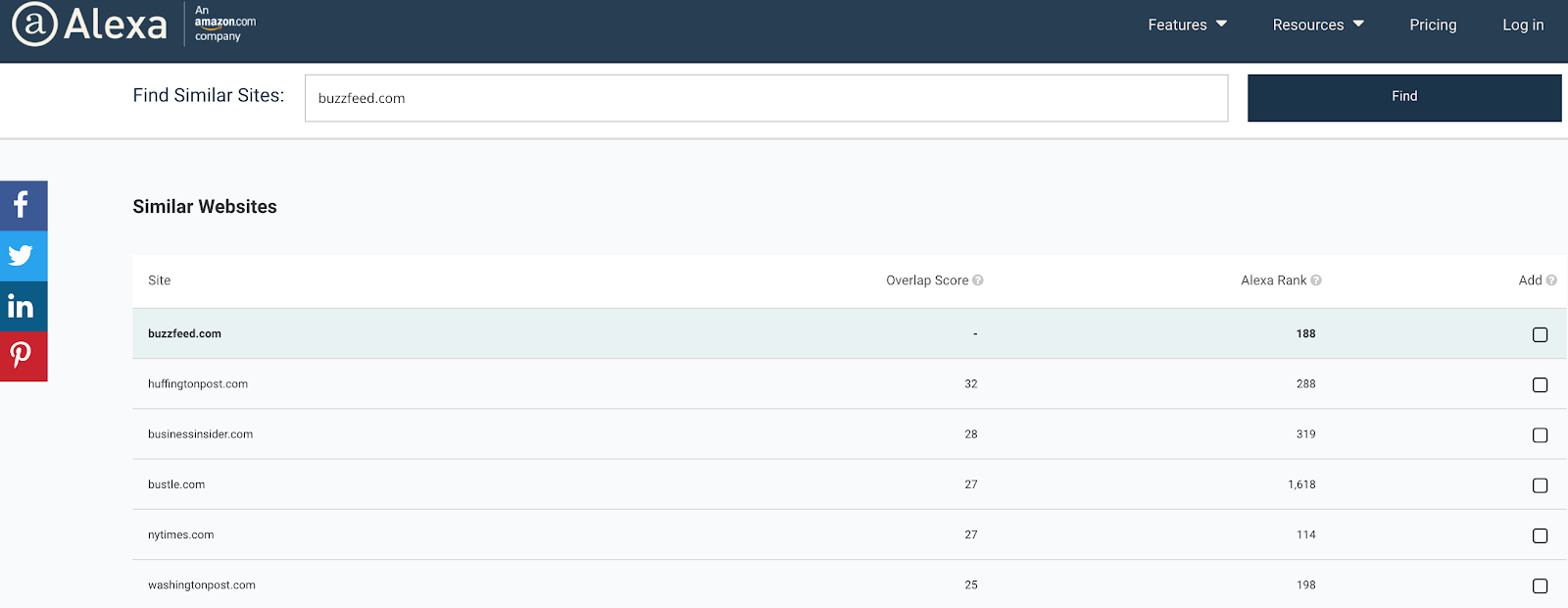Show help for Overlap Score column
Image resolution: width=1568 pixels, height=608 pixels.
[x=978, y=280]
